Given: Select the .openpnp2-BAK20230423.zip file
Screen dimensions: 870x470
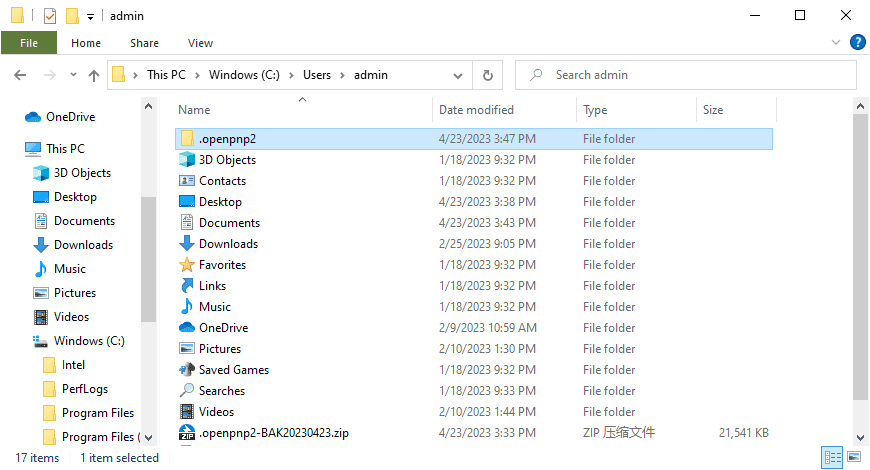Looking at the screenshot, I should 273,433.
